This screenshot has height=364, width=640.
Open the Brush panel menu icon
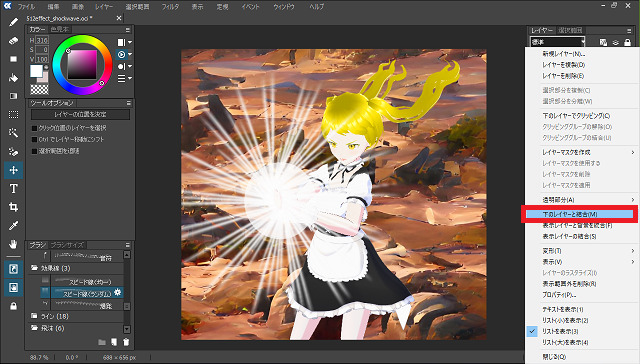[x=128, y=245]
